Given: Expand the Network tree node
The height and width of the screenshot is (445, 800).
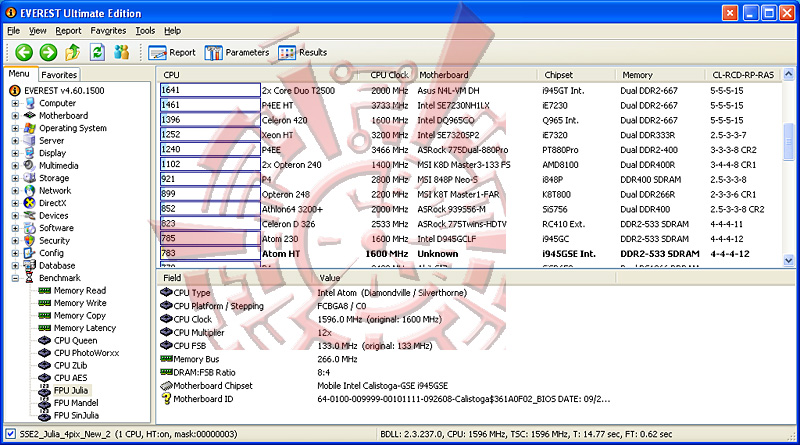Looking at the screenshot, I should (x=15, y=190).
